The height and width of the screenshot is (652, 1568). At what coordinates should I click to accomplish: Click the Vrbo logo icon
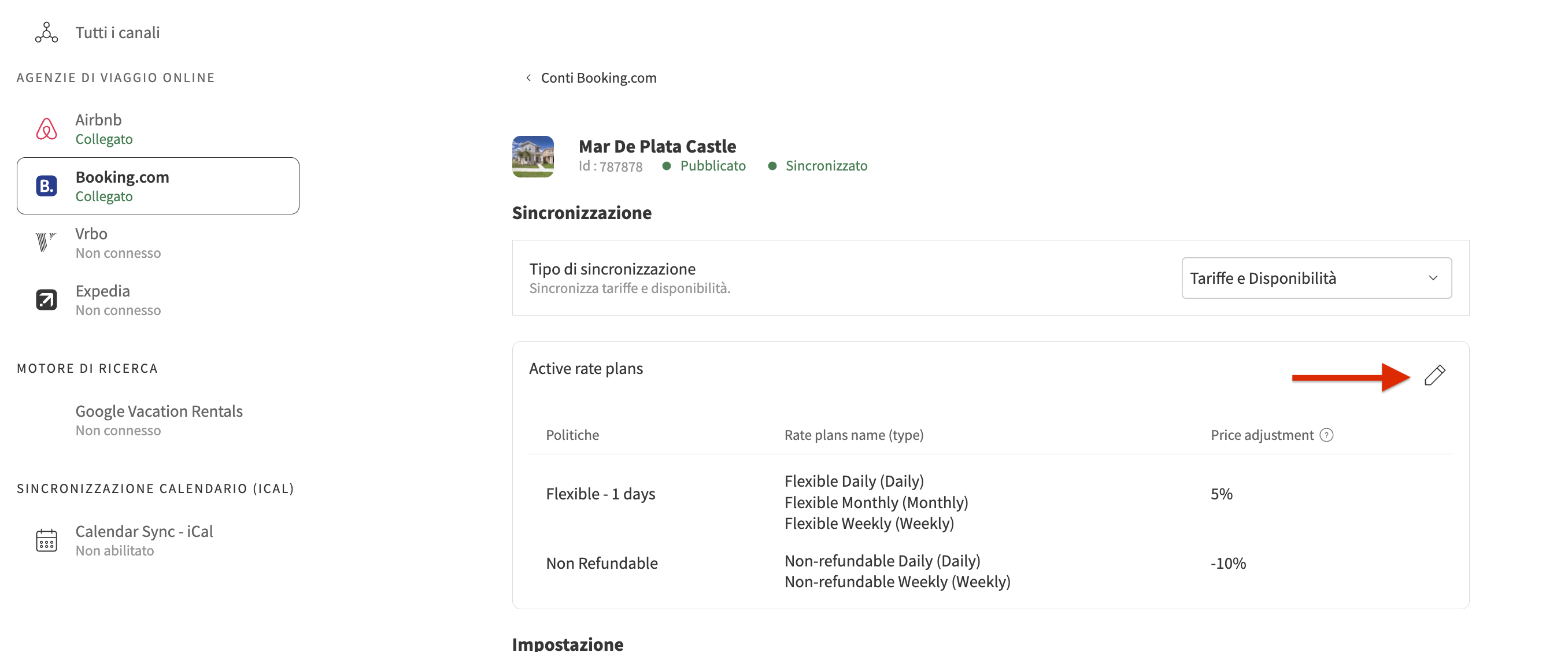(x=45, y=242)
